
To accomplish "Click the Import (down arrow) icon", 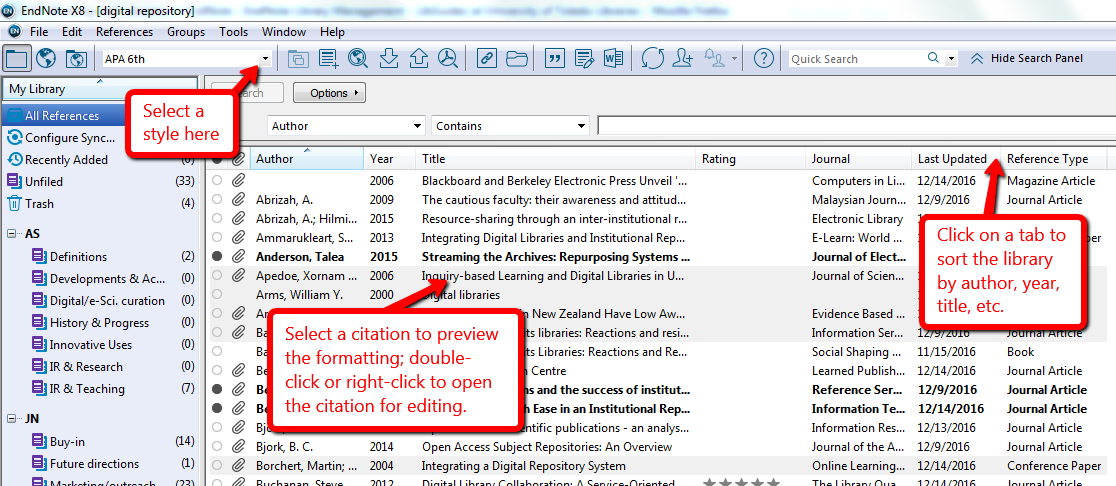I will click(x=389, y=58).
